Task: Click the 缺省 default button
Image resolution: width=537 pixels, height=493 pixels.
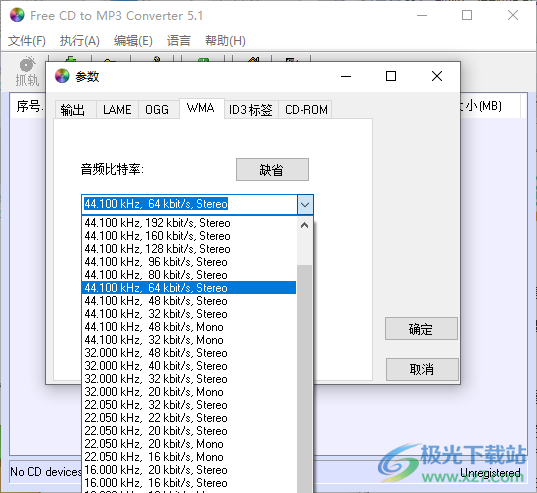Action: click(x=272, y=169)
